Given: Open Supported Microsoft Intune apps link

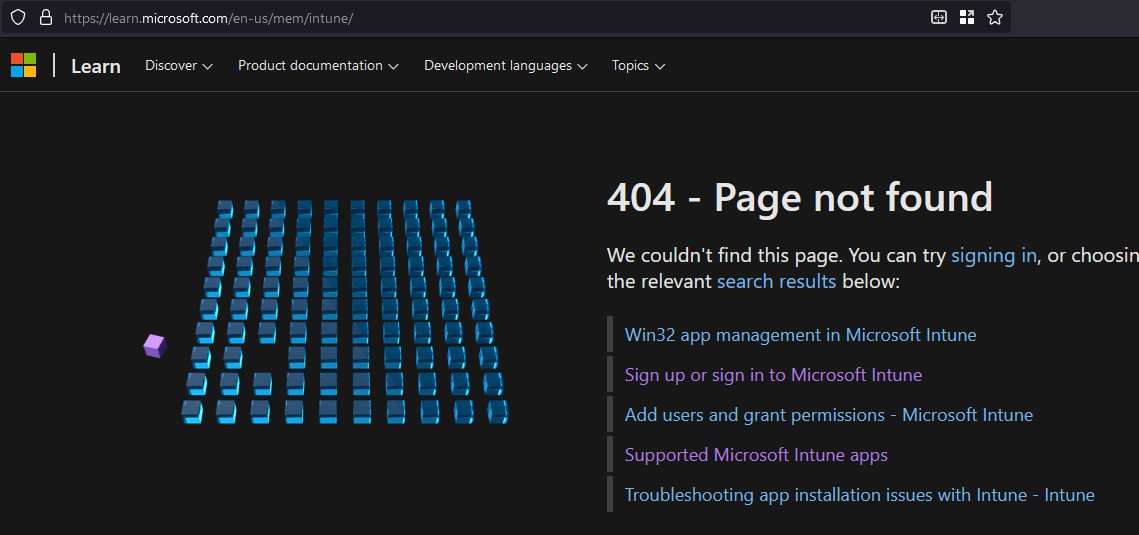Looking at the screenshot, I should tap(756, 455).
